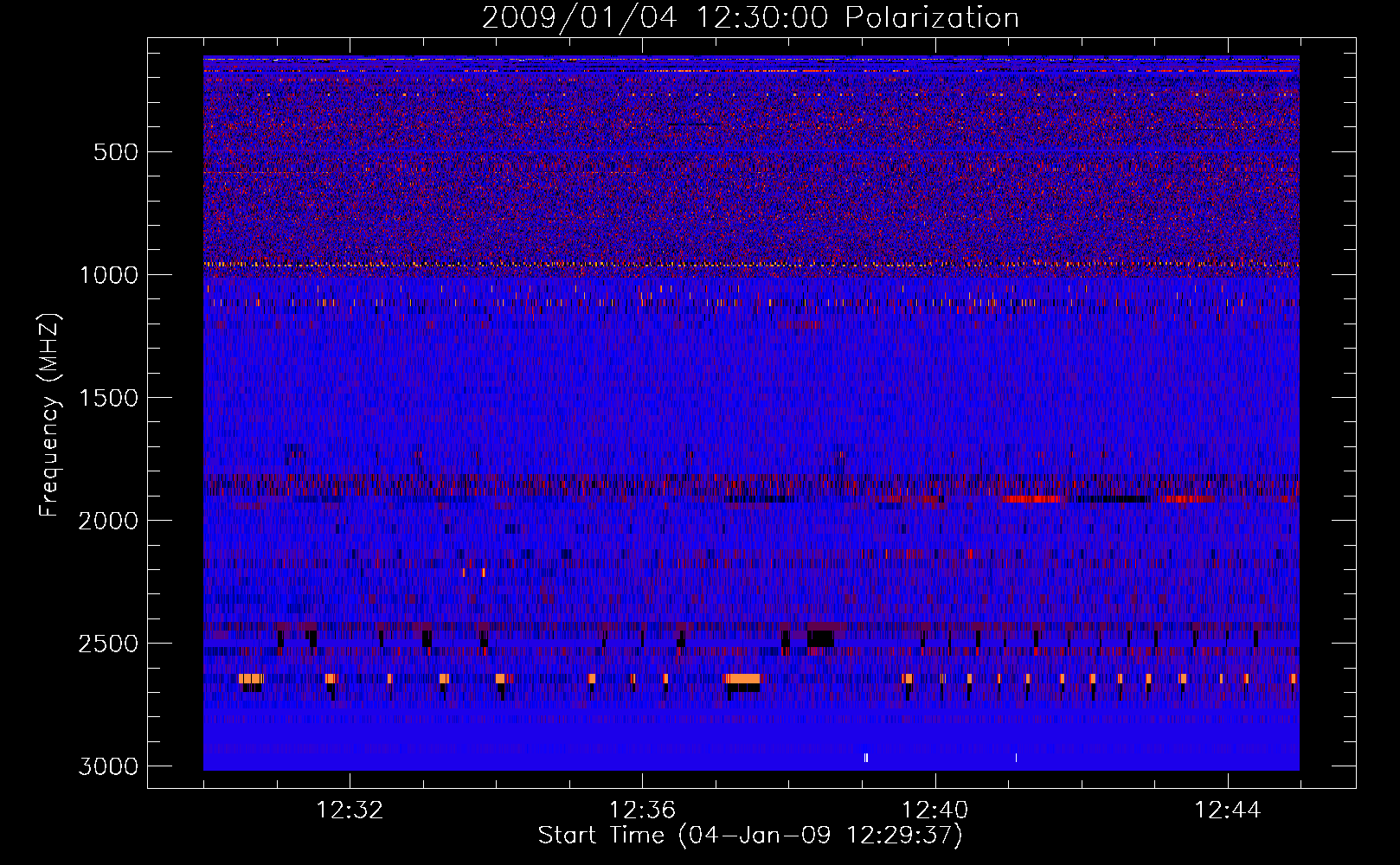The image size is (1400, 865).
Task: Click the 2000 frequency tick label
Action: pos(108,521)
